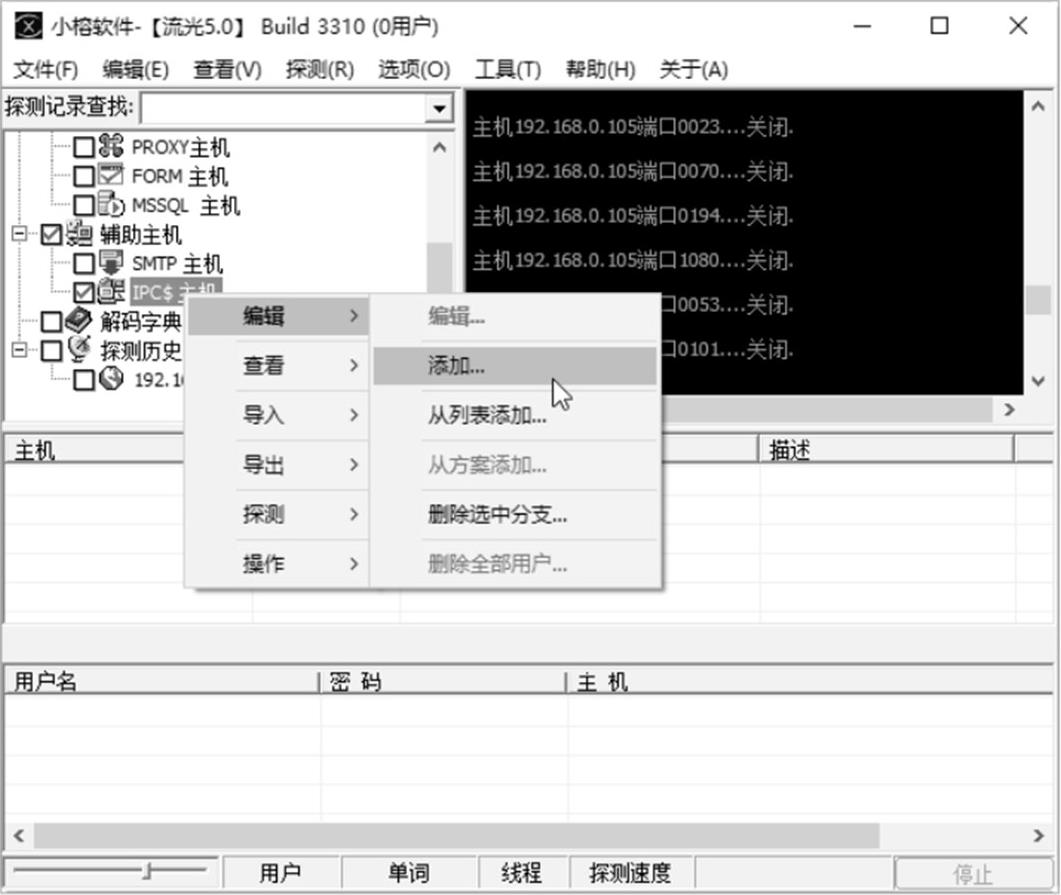Open the 帮助(H) menu
The height and width of the screenshot is (895, 1061).
tap(600, 69)
